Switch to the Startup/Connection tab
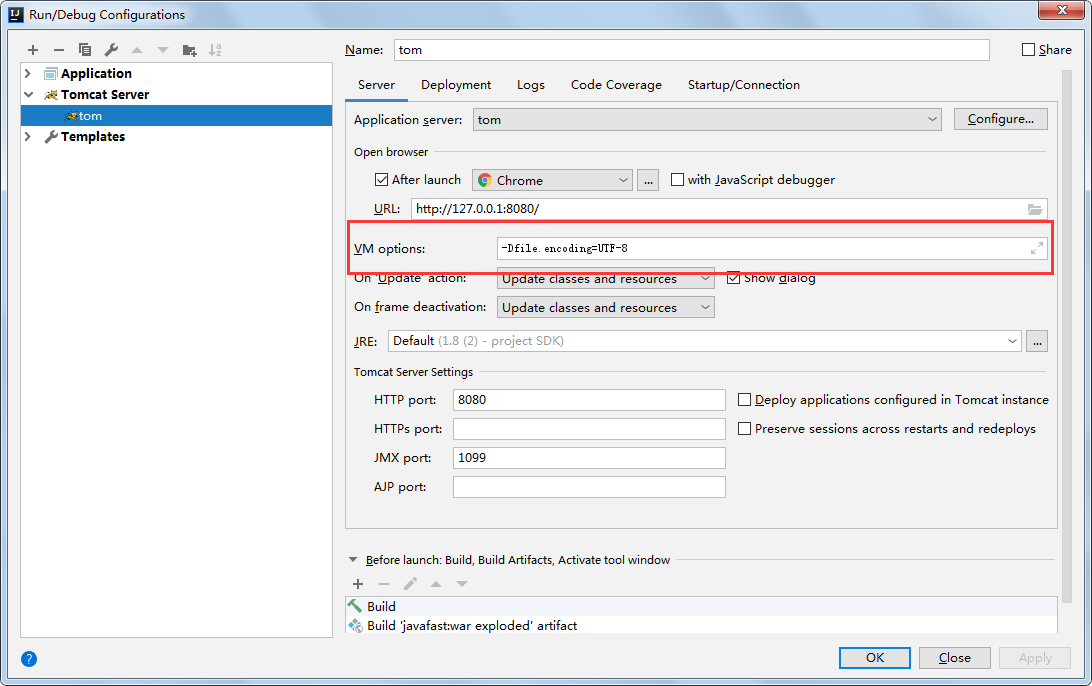Screen dimensions: 1092x686 click(x=743, y=85)
